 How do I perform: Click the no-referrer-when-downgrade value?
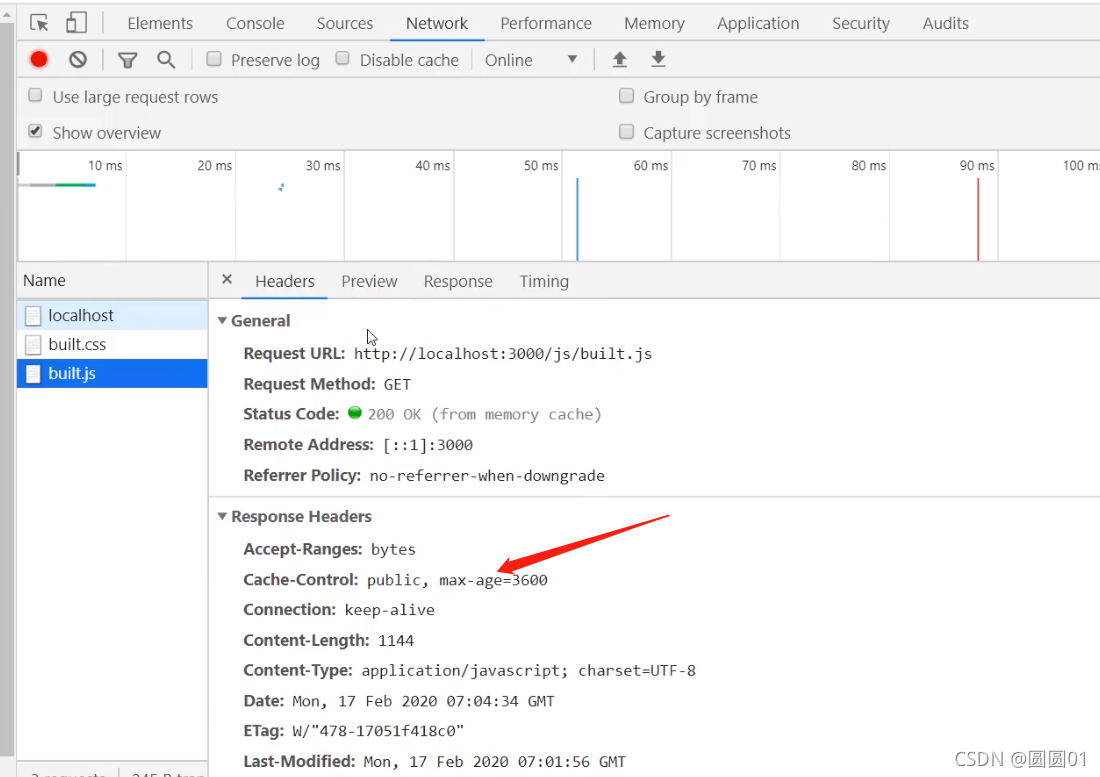(x=487, y=476)
